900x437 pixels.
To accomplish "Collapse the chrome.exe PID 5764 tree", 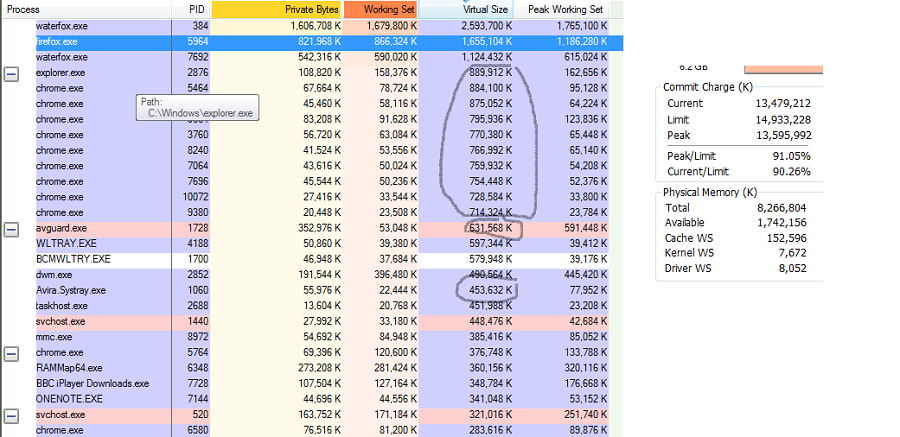I will (x=11, y=354).
